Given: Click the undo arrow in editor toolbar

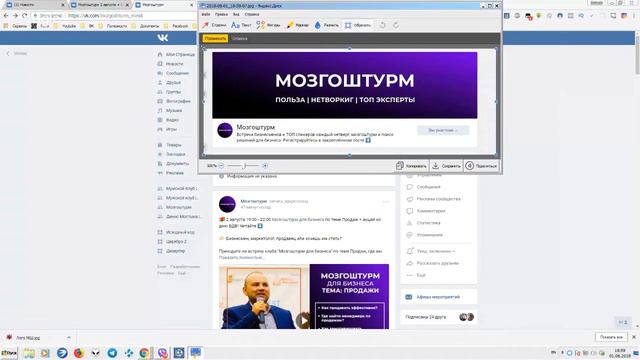Looking at the screenshot, I should (382, 25).
